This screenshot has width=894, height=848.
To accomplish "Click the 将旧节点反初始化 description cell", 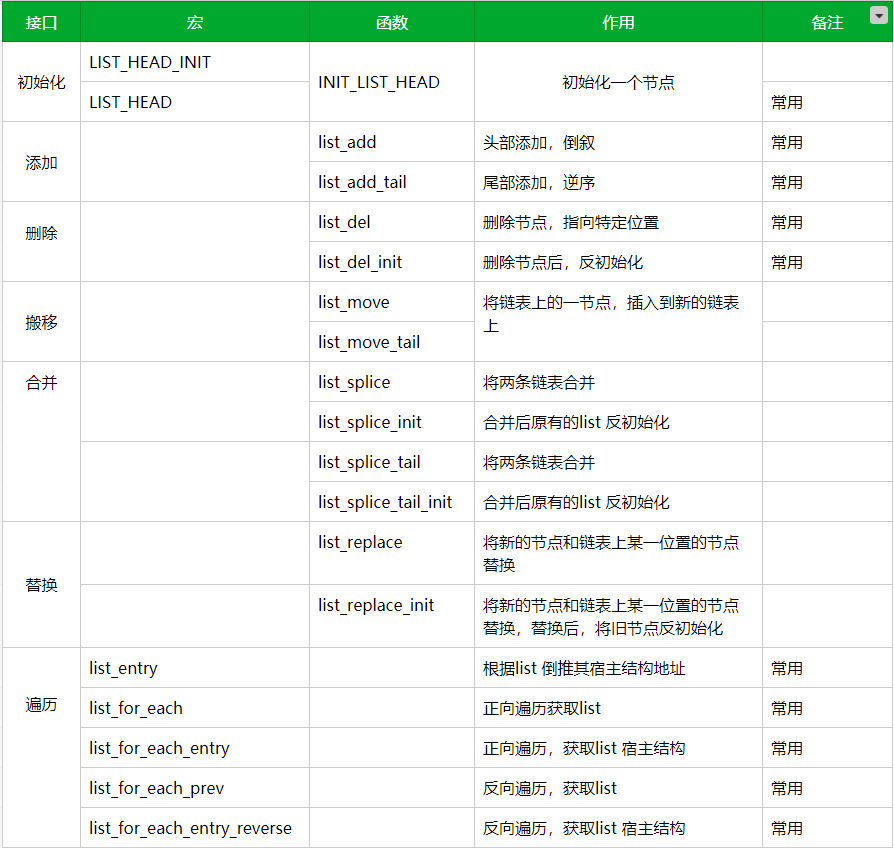I will [619, 616].
